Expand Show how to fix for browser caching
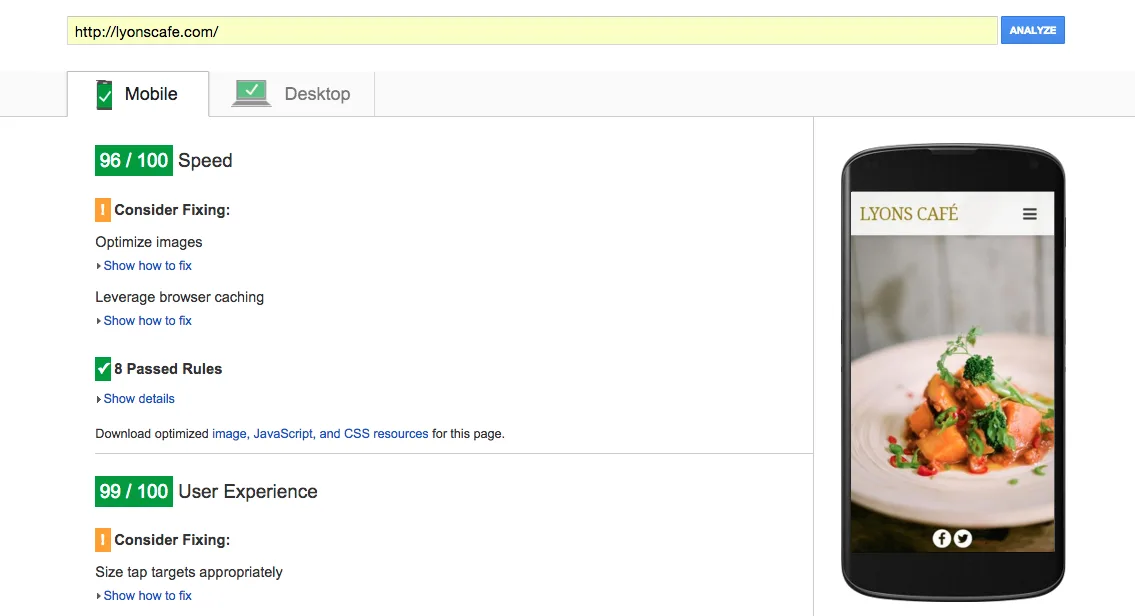This screenshot has height=616, width=1135. pyautogui.click(x=147, y=321)
